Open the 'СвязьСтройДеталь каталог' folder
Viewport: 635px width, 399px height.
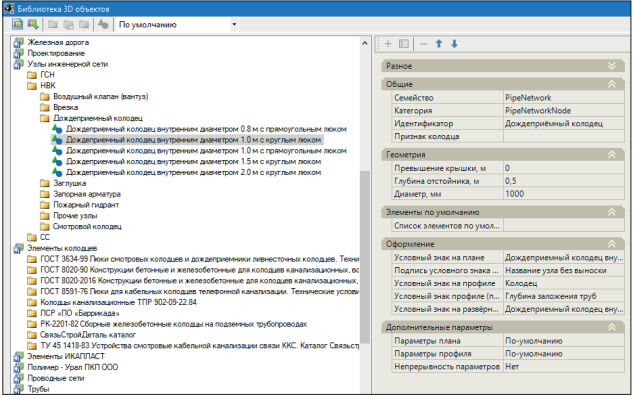click(88, 335)
